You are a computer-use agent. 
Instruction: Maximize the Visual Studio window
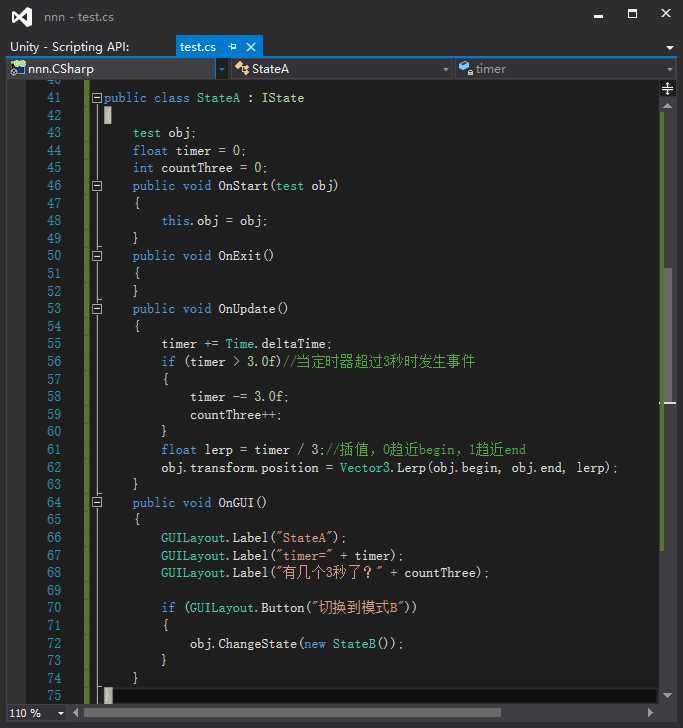pyautogui.click(x=632, y=14)
